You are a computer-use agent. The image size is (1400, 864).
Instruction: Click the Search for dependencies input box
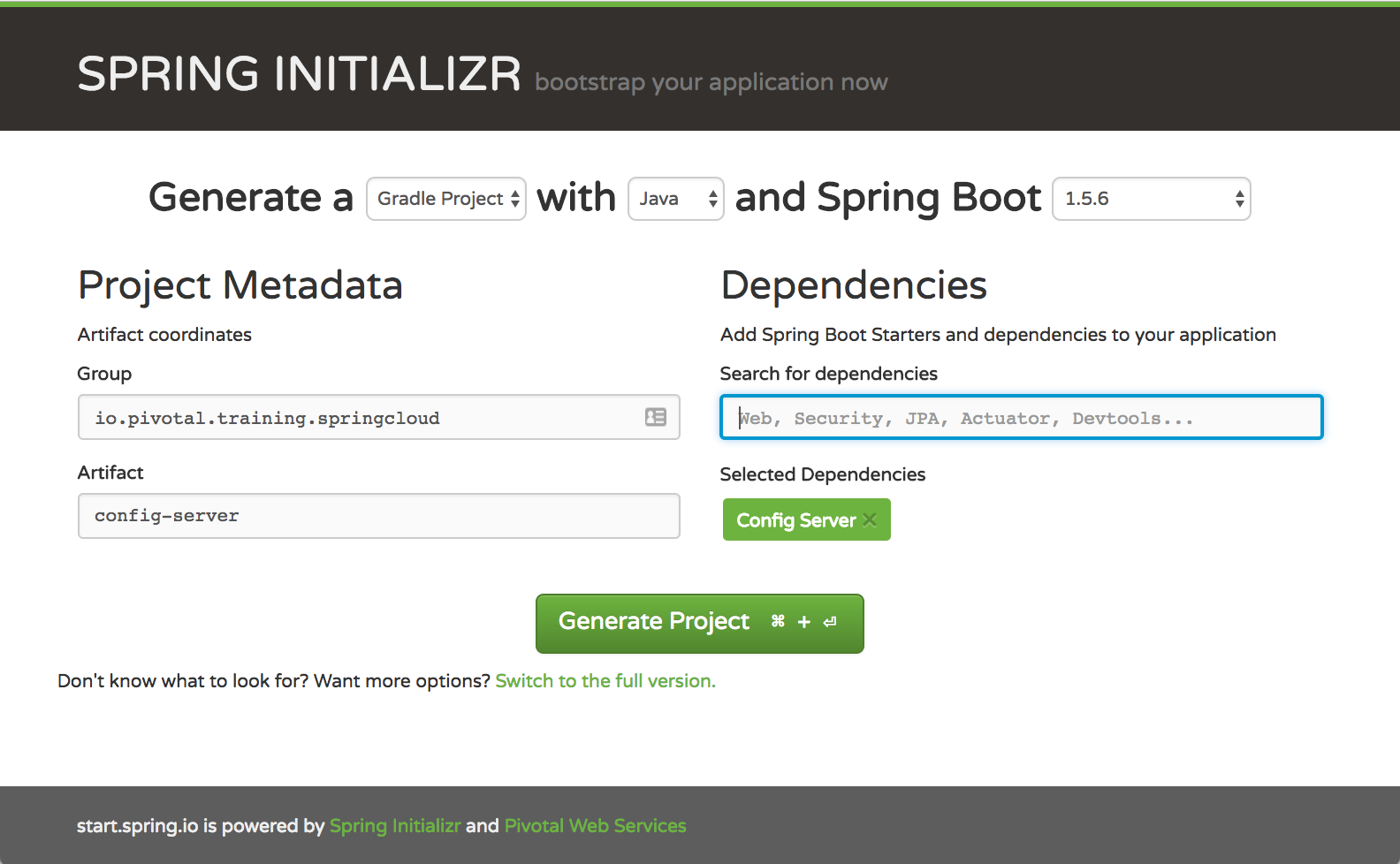[x=1022, y=417]
